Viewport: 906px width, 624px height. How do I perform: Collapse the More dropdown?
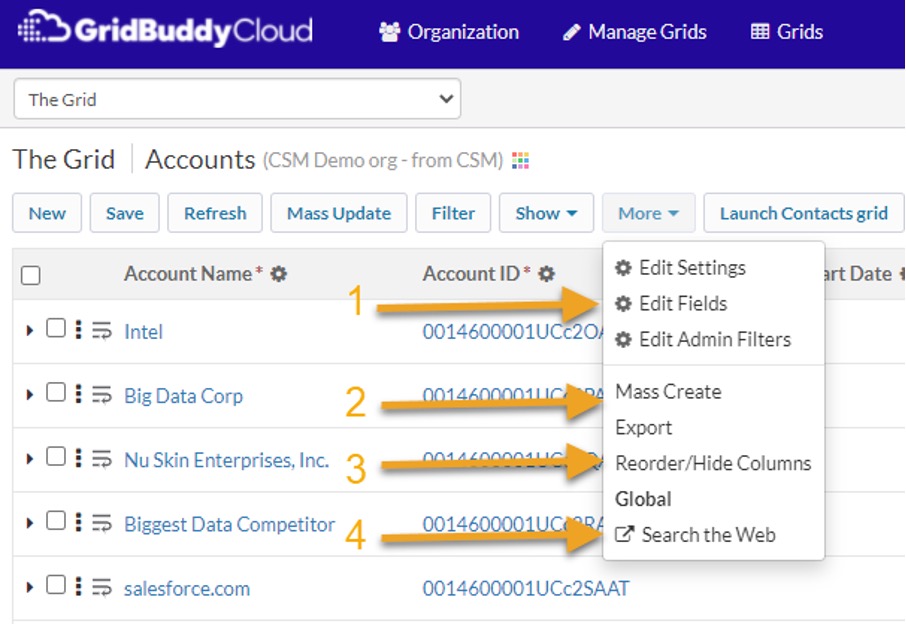click(x=648, y=213)
